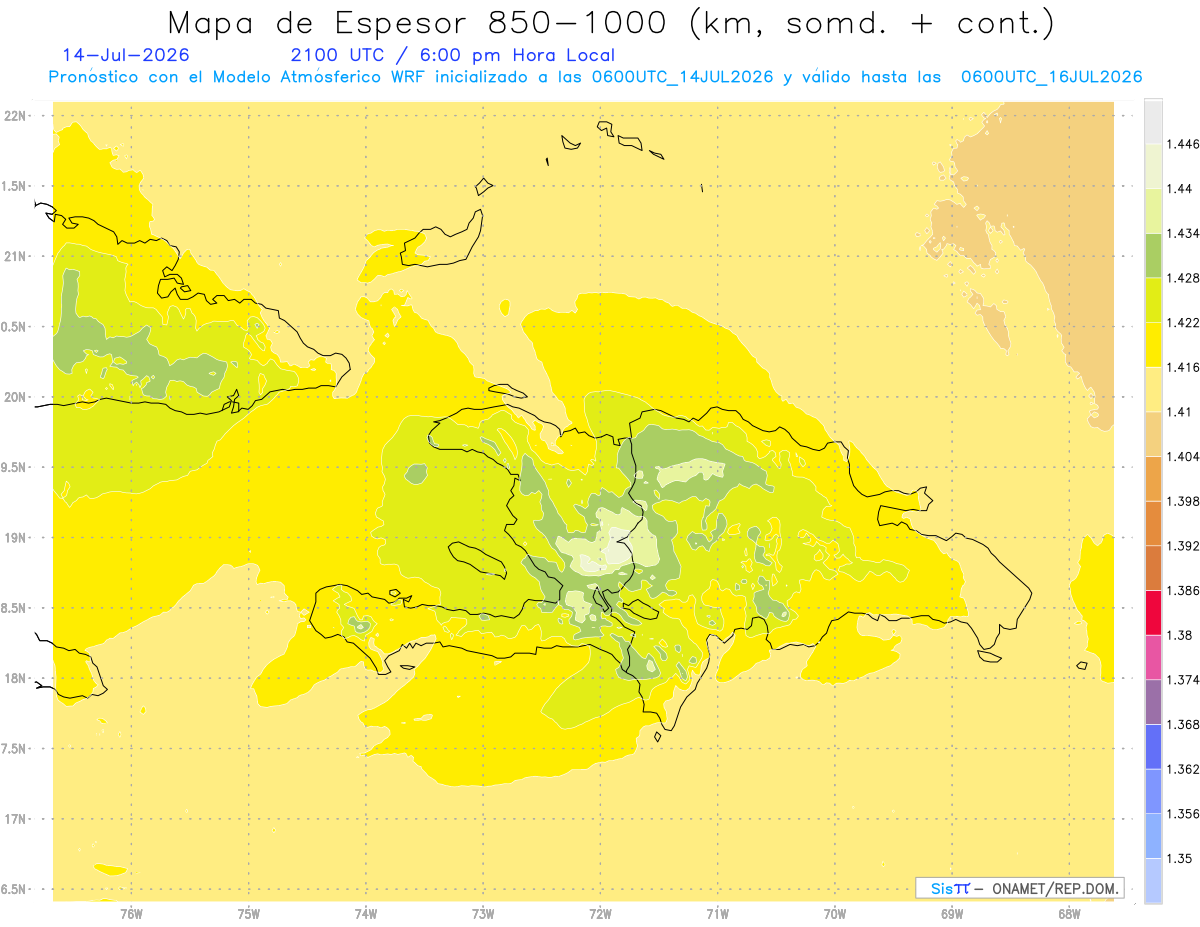
Task: Click the latitude label "20N"
Action: coord(16,397)
